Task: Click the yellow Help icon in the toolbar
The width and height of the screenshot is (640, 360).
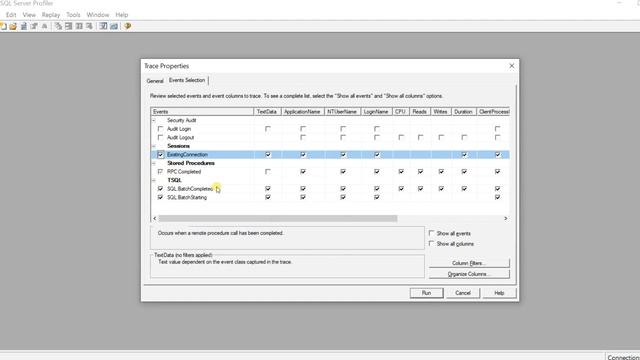Action: (x=128, y=26)
